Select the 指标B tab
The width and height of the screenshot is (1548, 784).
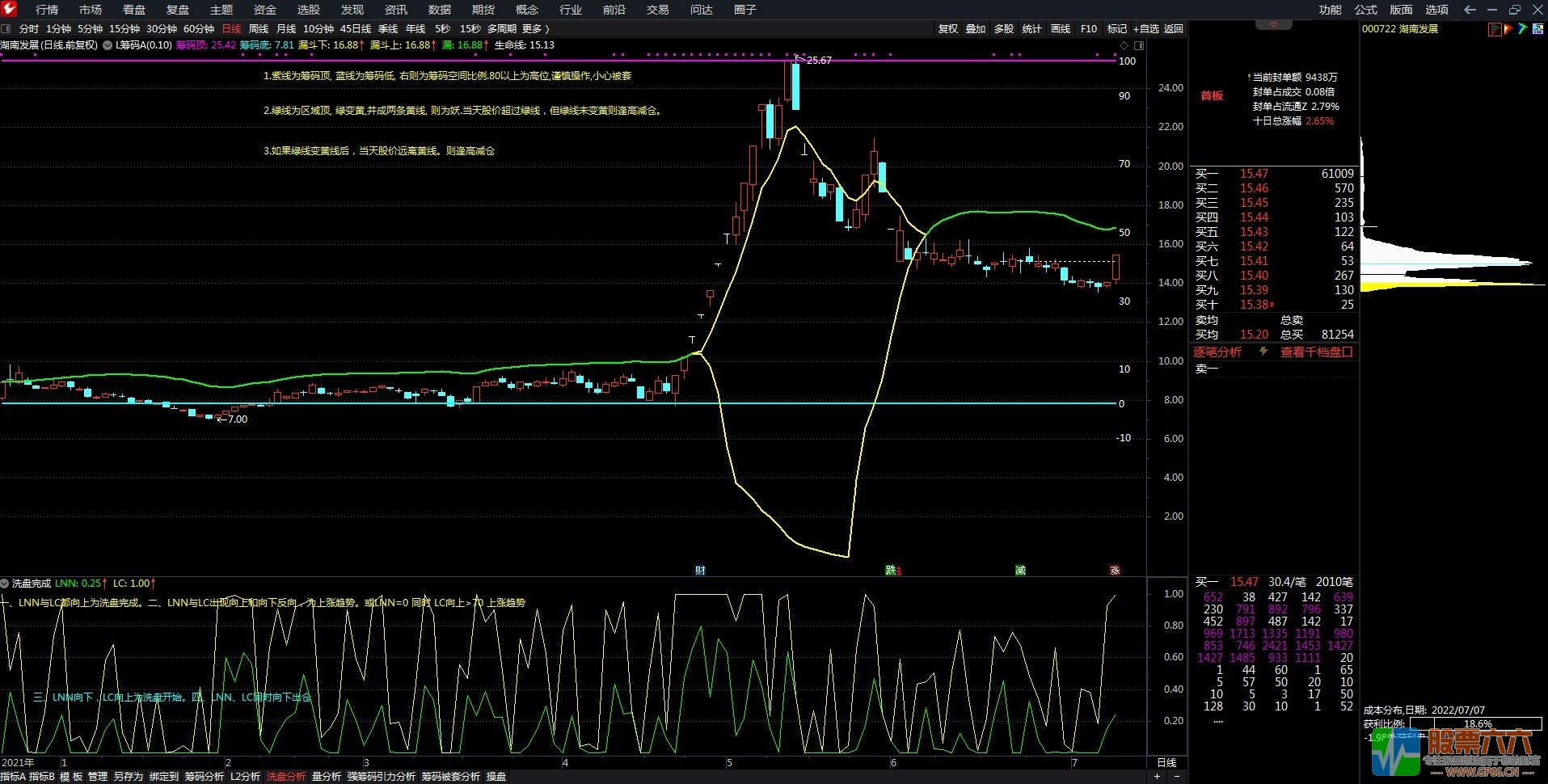click(42, 776)
